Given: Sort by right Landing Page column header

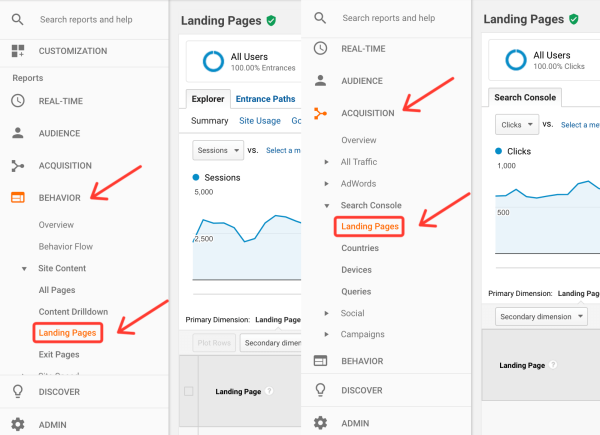Looking at the screenshot, I should [522, 365].
